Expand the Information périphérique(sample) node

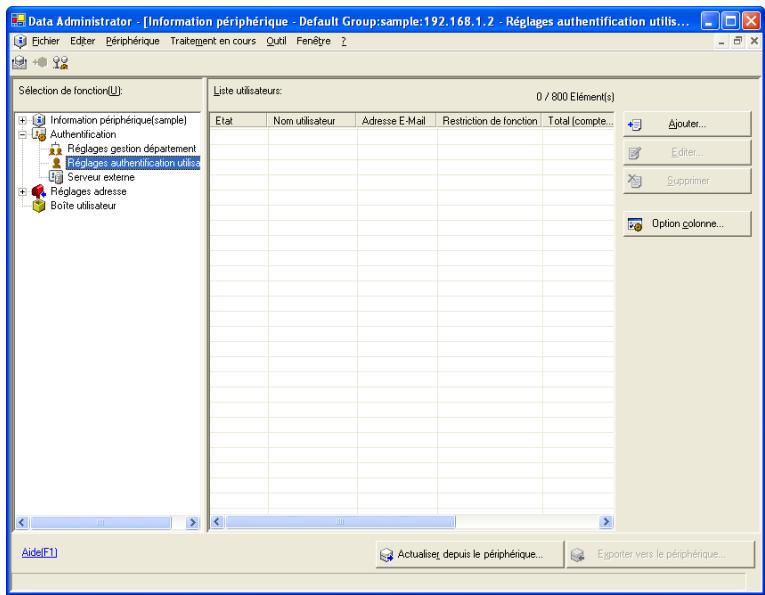[22, 120]
